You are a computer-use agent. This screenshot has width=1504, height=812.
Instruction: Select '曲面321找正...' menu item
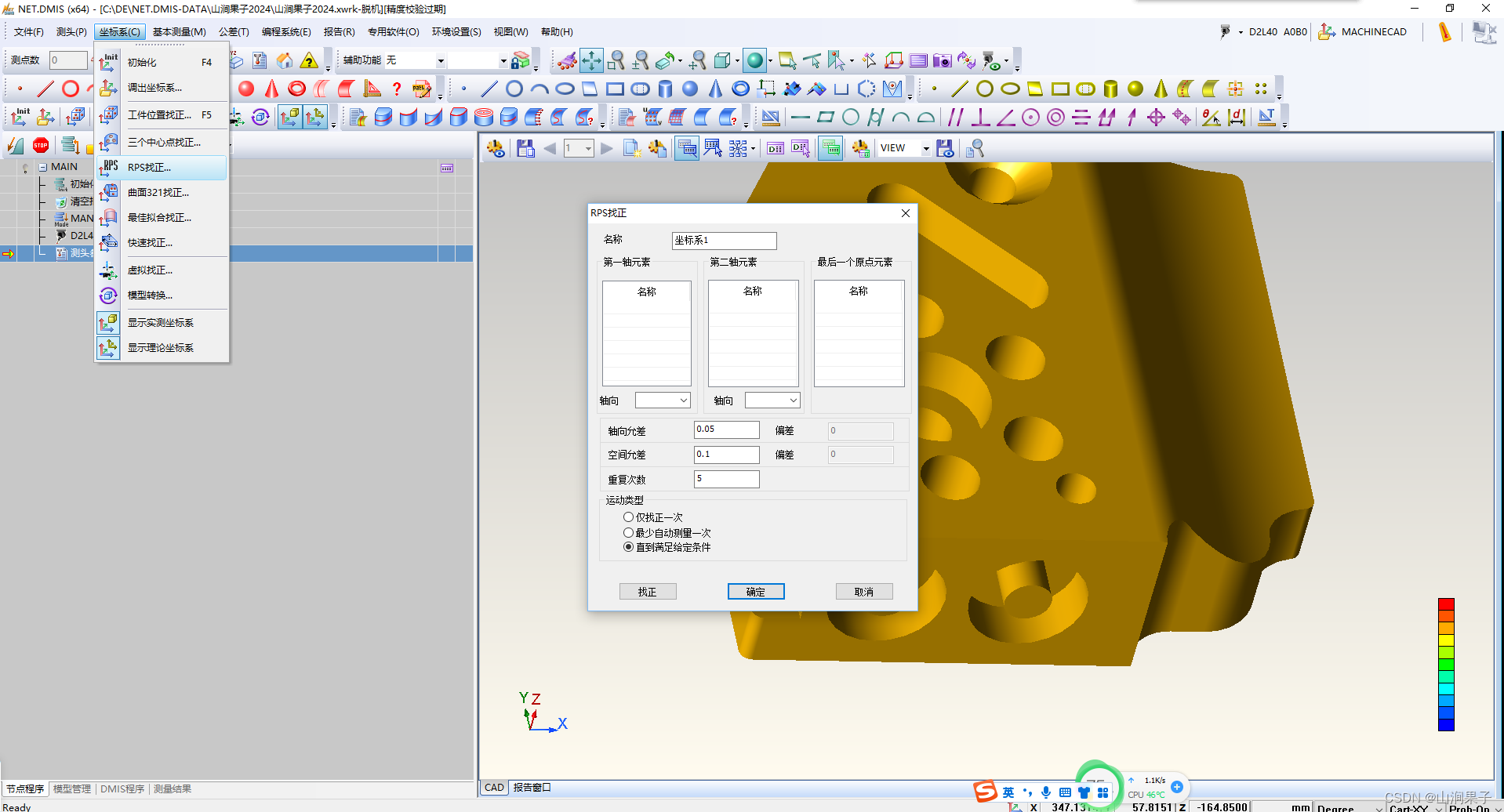click(x=162, y=193)
